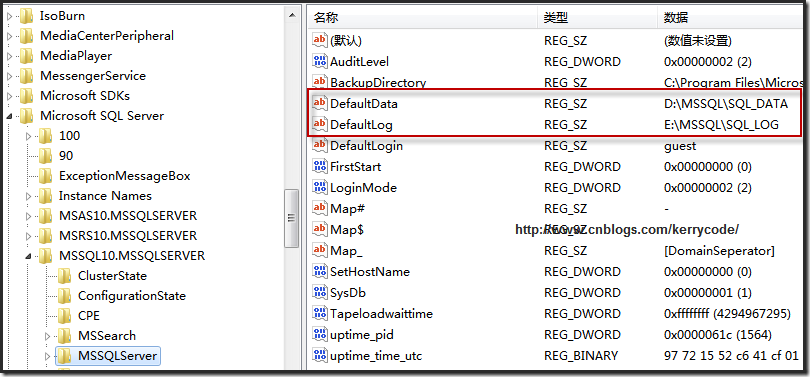Click the LoginMode DWORD icon
This screenshot has width=810, height=377.
click(x=320, y=187)
